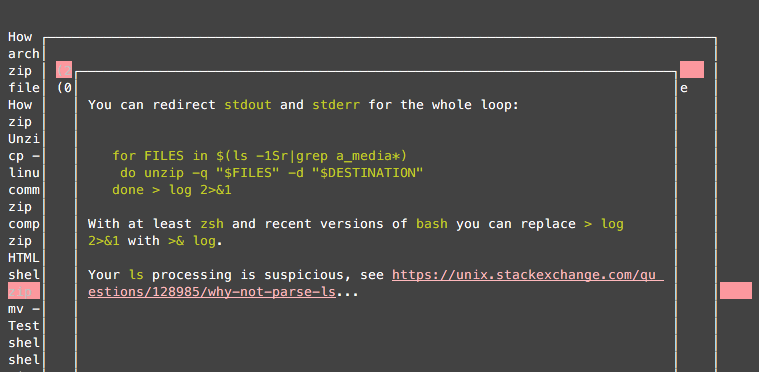Select the question starting with 'arch'
The image size is (759, 372).
[x=23, y=54]
